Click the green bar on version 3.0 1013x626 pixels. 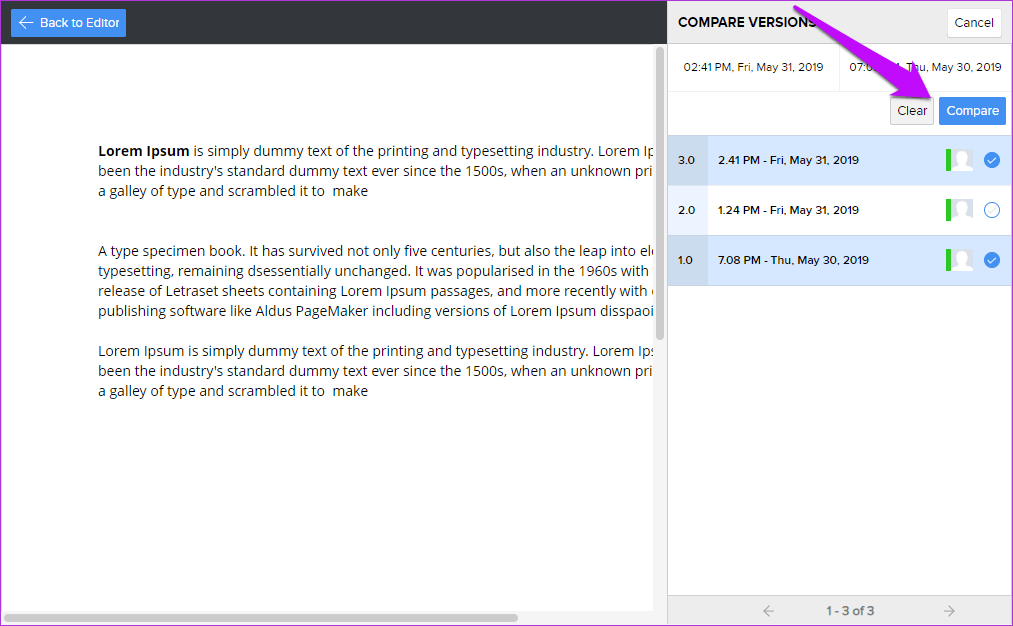pyautogui.click(x=948, y=160)
